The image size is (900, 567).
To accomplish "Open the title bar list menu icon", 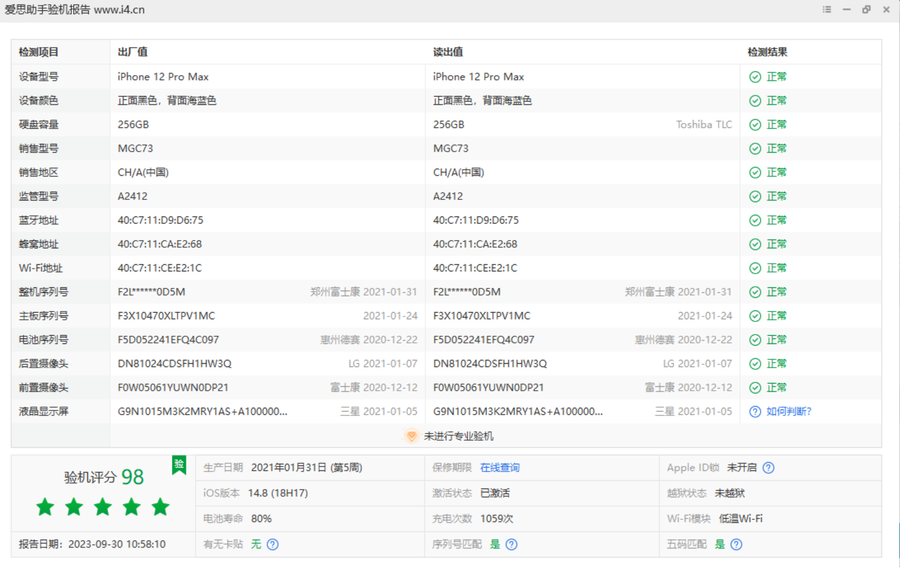I will (x=827, y=9).
